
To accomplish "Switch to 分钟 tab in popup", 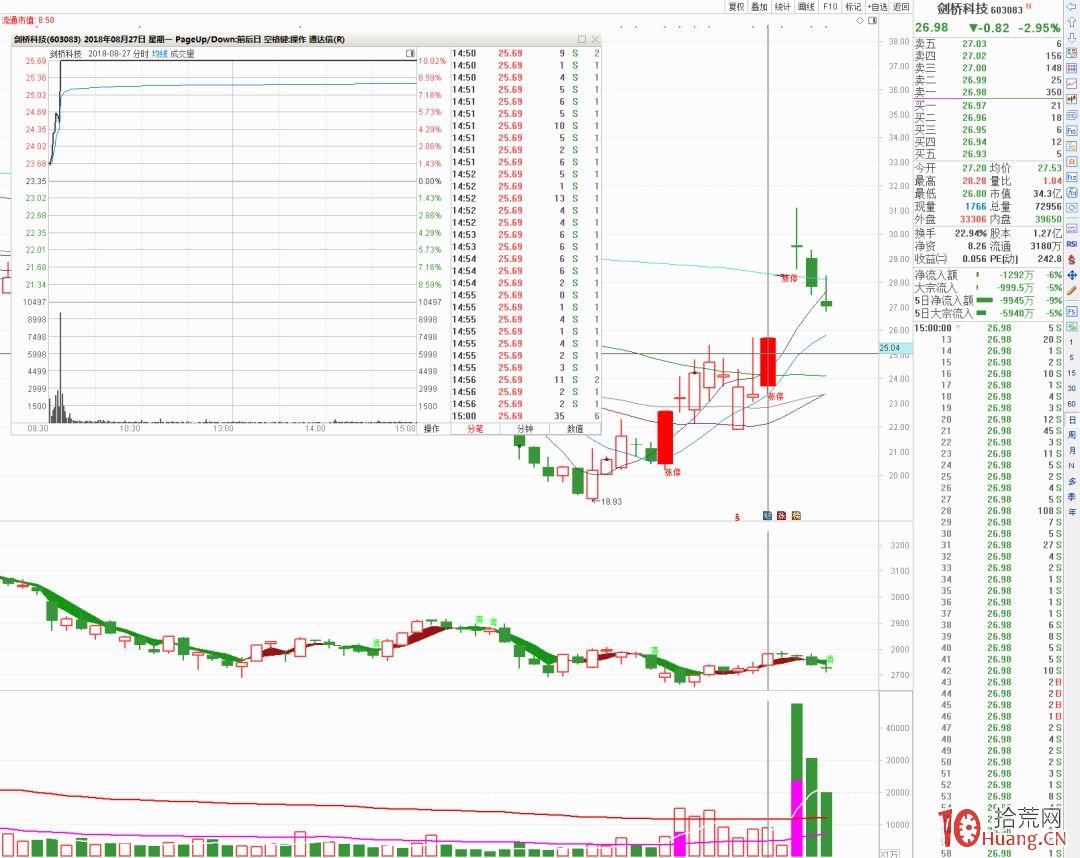I will click(525, 428).
